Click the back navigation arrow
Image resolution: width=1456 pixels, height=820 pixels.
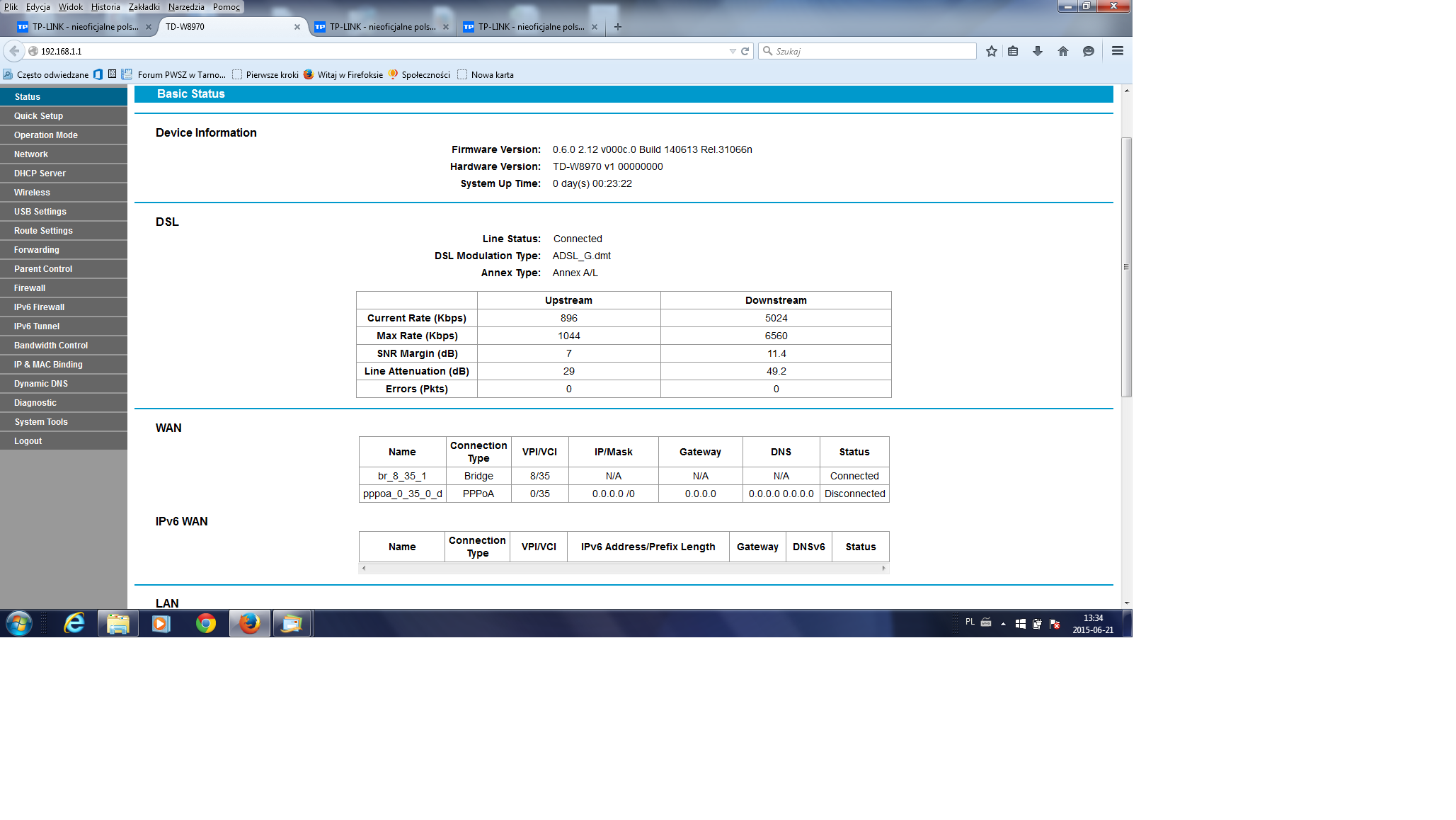coord(14,51)
